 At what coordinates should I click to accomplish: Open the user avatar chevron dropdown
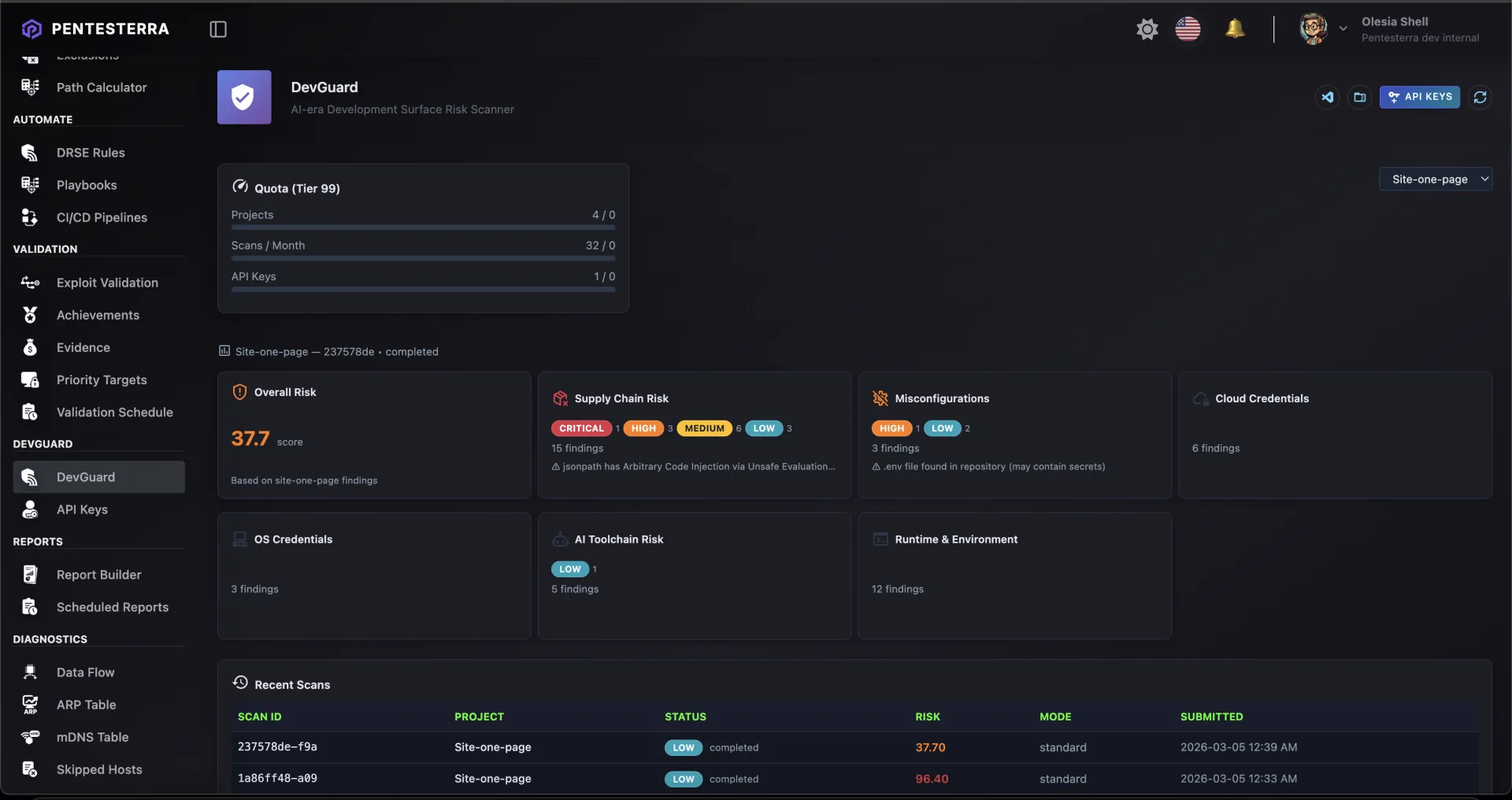1343,28
